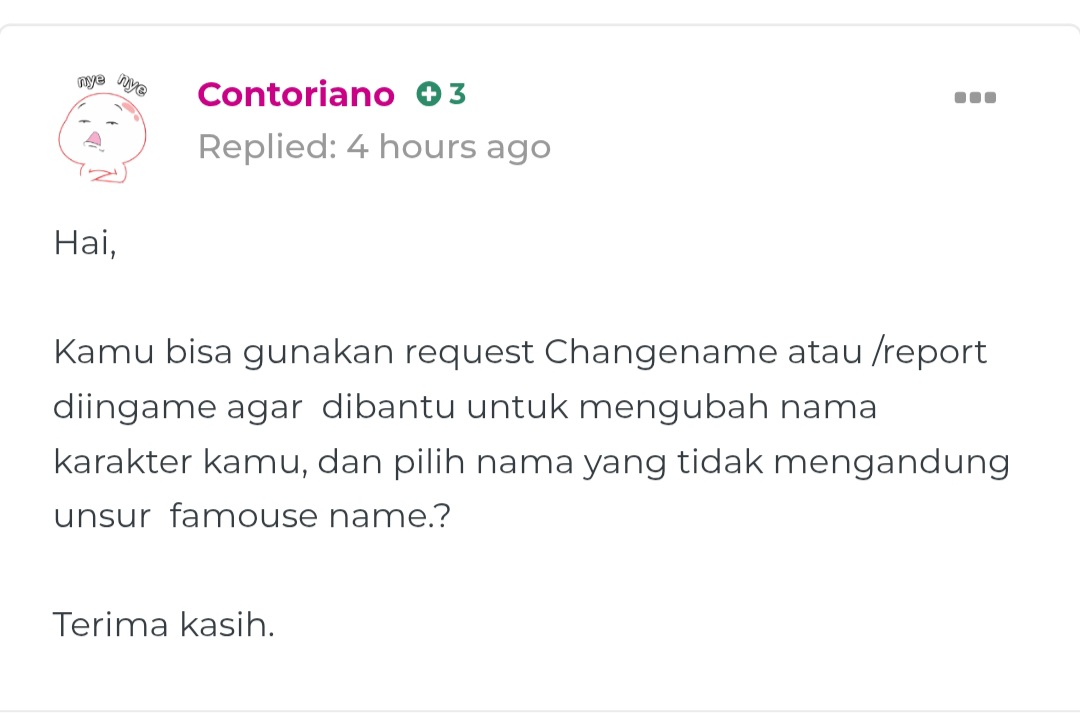
Task: Select the "Hai," greeting line
Action: pos(85,243)
